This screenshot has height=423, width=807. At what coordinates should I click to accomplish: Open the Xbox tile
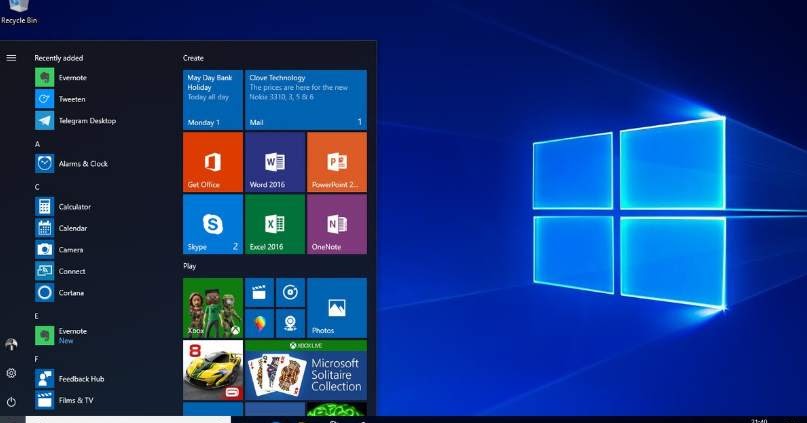click(213, 308)
